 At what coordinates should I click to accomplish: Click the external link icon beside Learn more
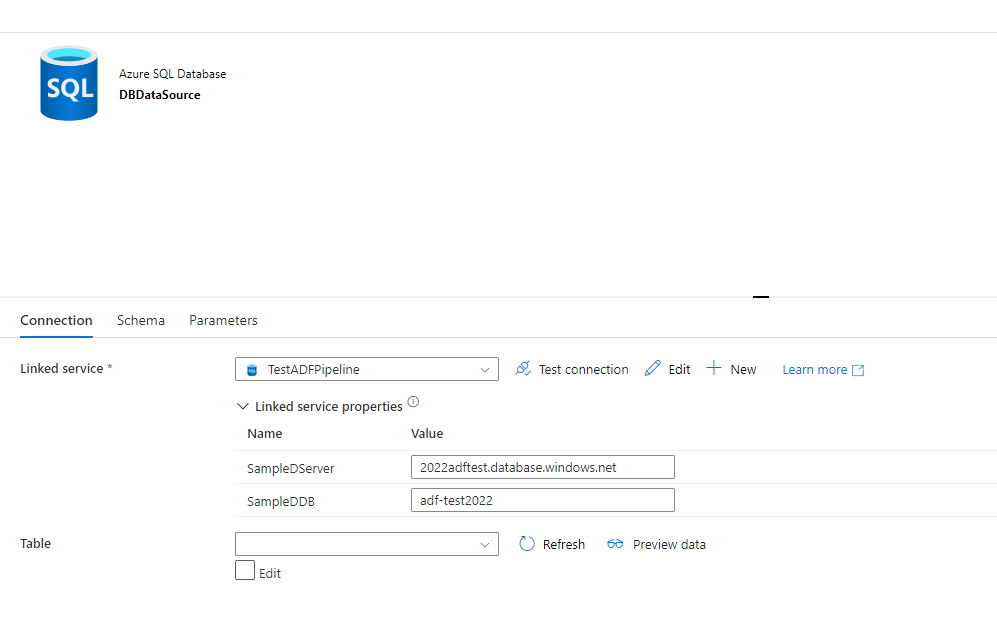tap(858, 370)
